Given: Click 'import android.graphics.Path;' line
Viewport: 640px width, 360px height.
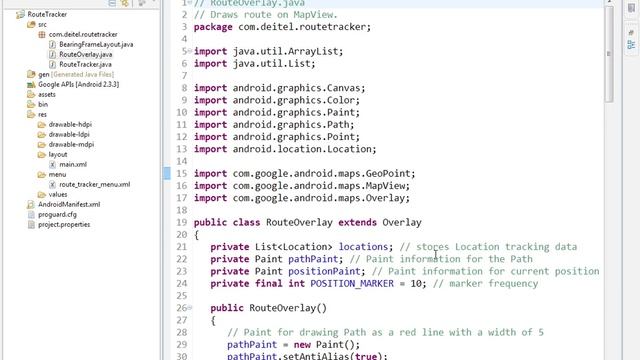Looking at the screenshot, I should pyautogui.click(x=274, y=125).
